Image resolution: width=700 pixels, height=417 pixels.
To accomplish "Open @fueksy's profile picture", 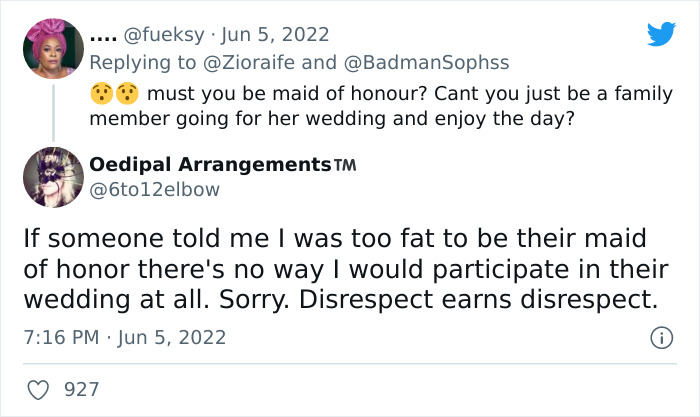I will coord(53,48).
